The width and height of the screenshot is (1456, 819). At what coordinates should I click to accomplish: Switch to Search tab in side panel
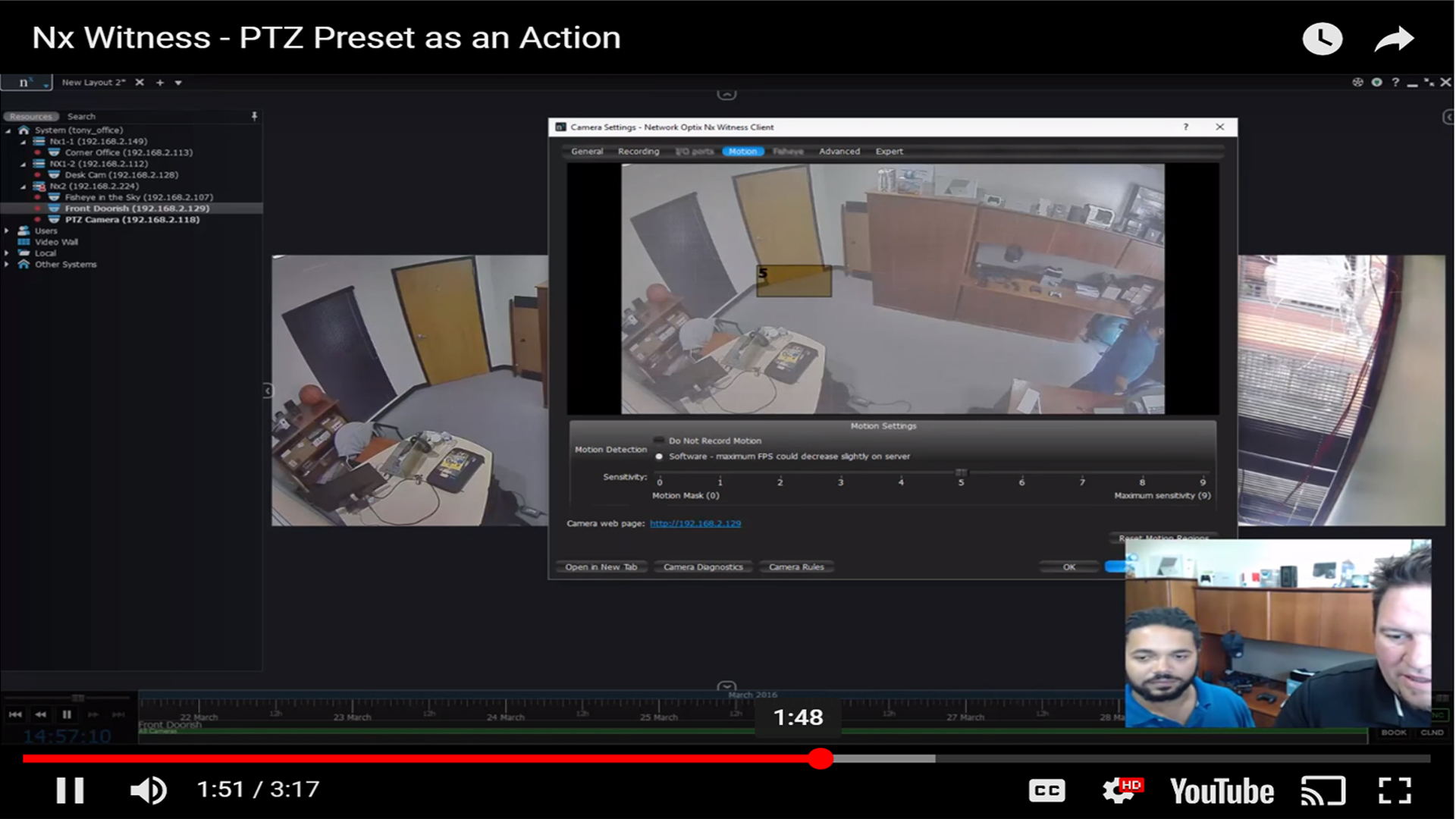tap(81, 117)
